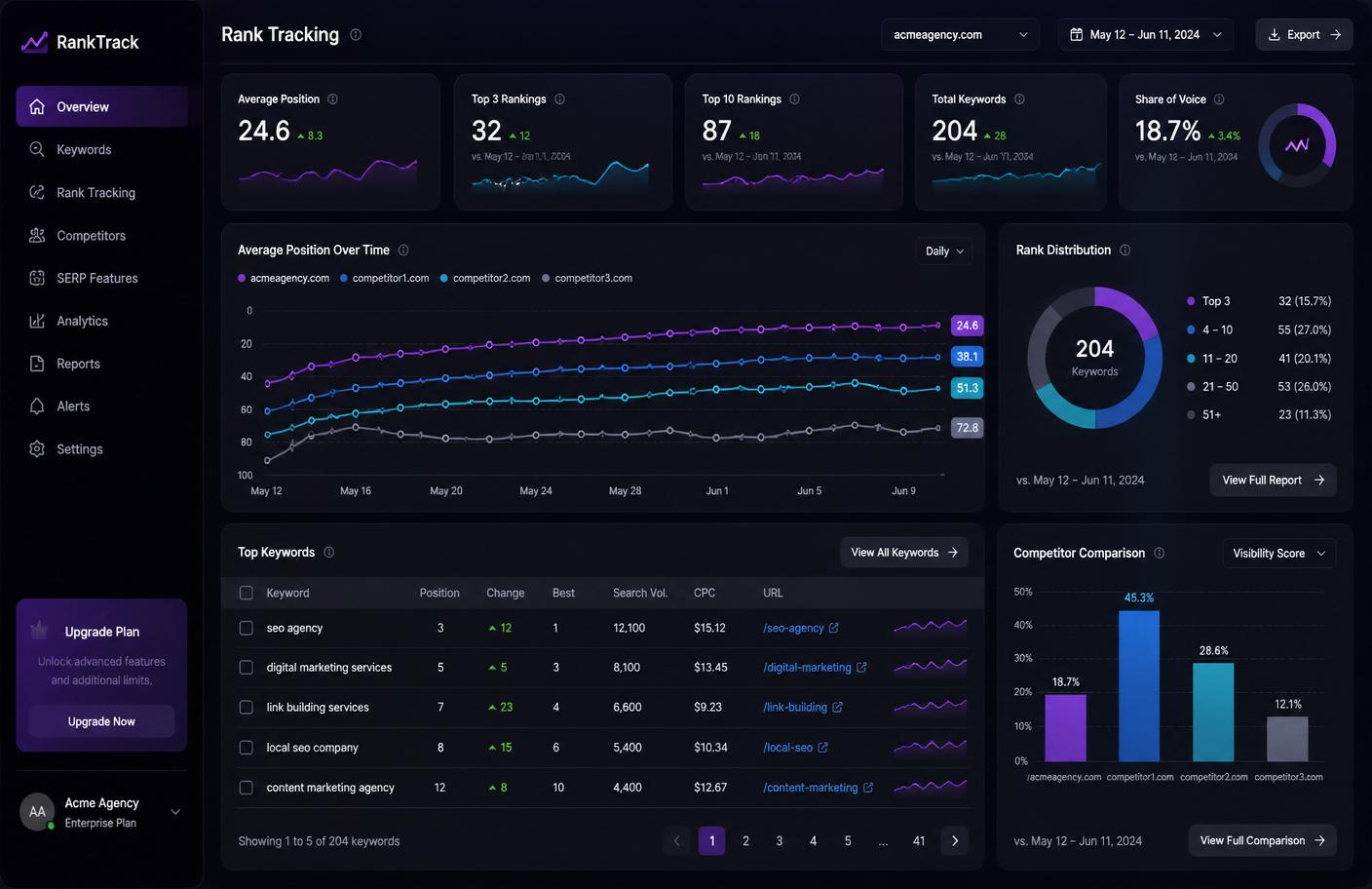This screenshot has height=889, width=1372.
Task: Click View Full Comparison button
Action: pos(1262,840)
